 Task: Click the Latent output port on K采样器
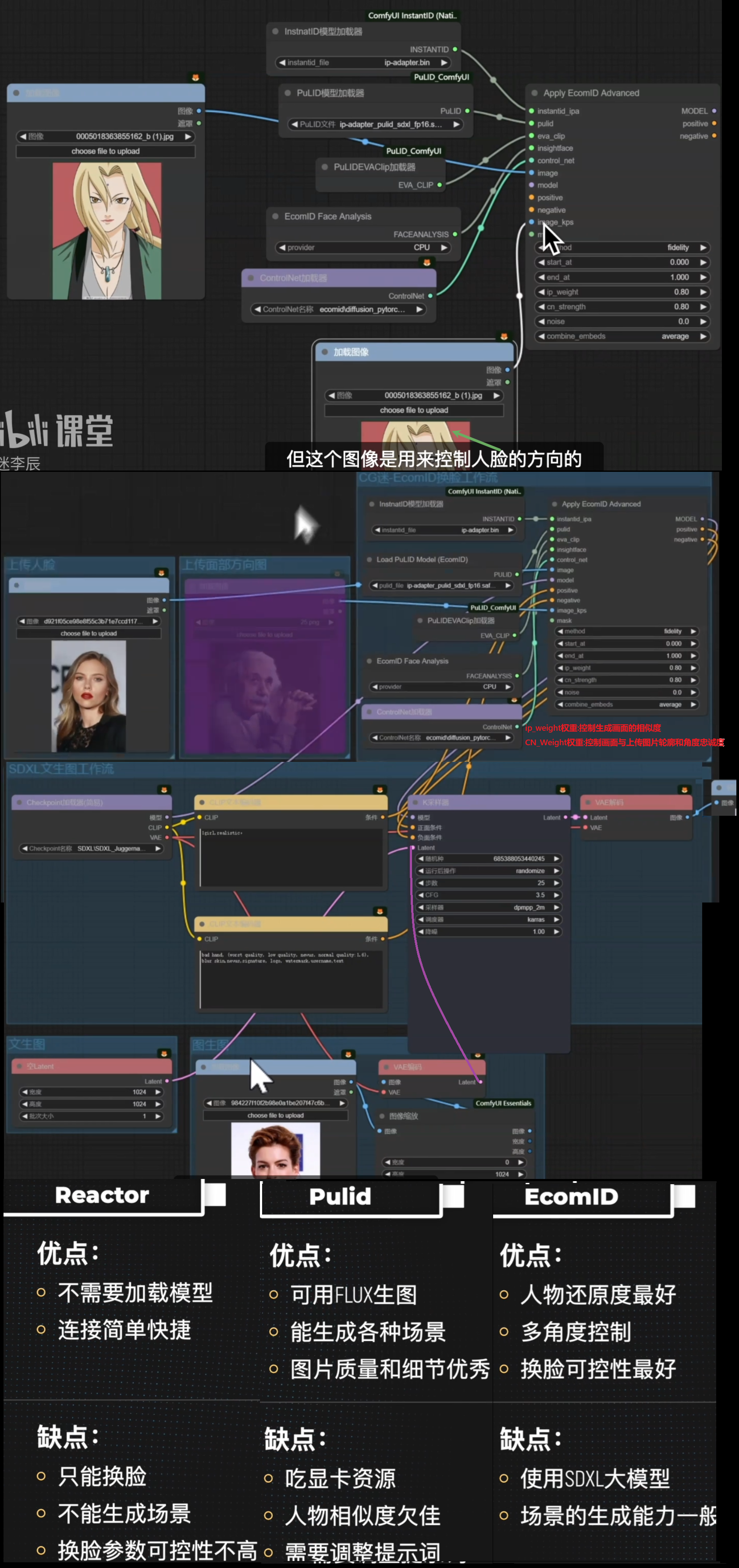click(x=565, y=818)
